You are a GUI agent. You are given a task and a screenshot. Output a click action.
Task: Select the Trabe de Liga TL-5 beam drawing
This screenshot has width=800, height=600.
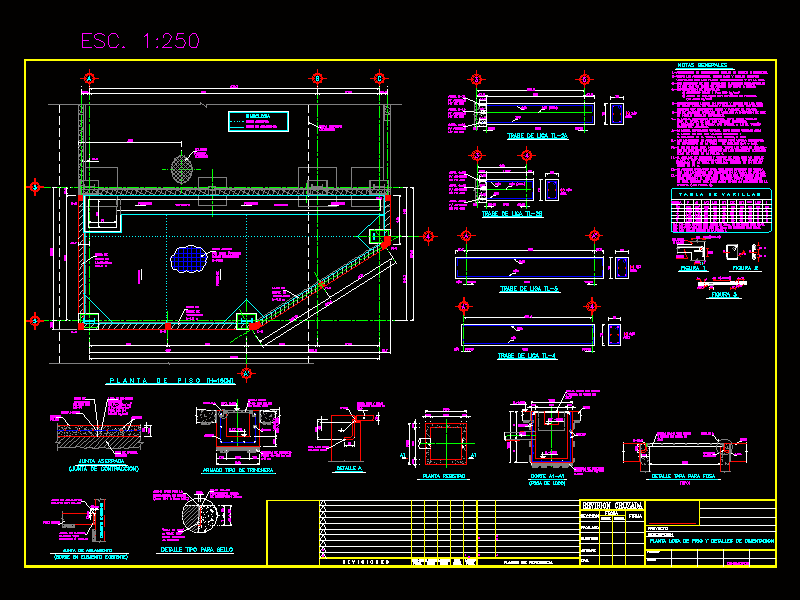click(x=530, y=267)
